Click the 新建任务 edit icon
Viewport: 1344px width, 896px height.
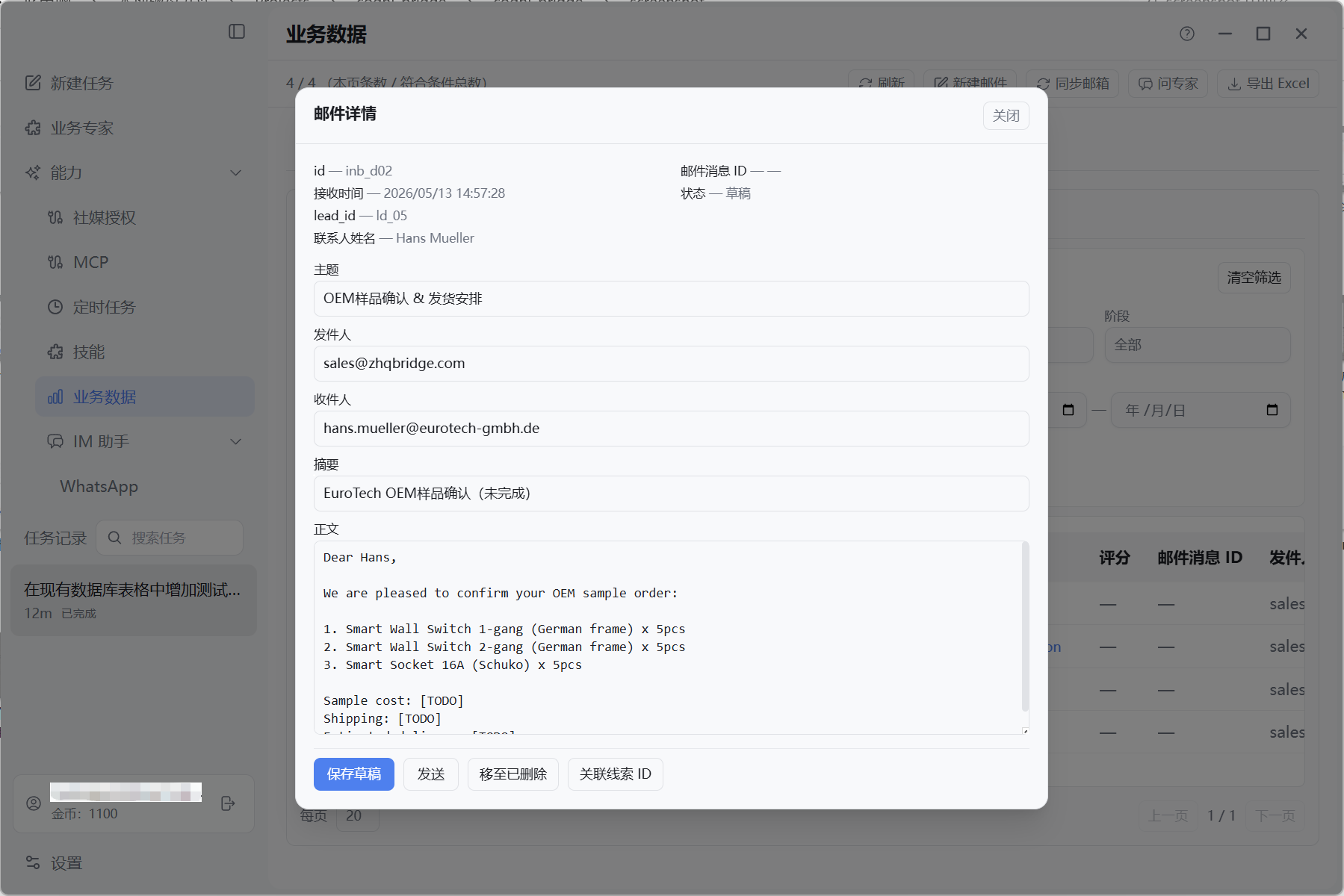coord(33,83)
